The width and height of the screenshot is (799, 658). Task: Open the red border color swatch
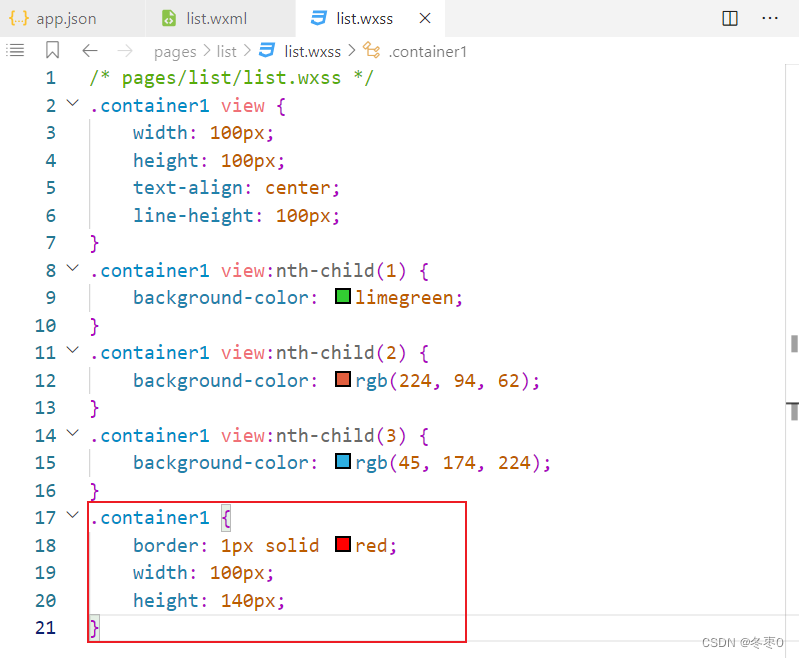pos(343,545)
